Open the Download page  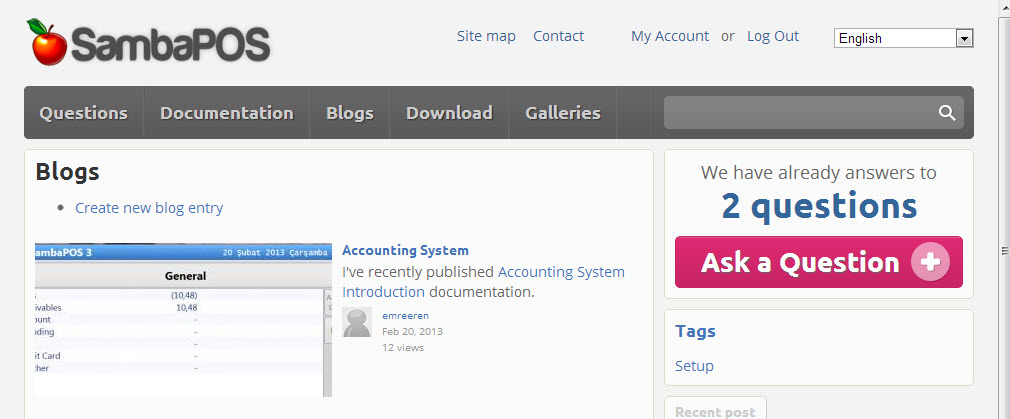pyautogui.click(x=449, y=113)
